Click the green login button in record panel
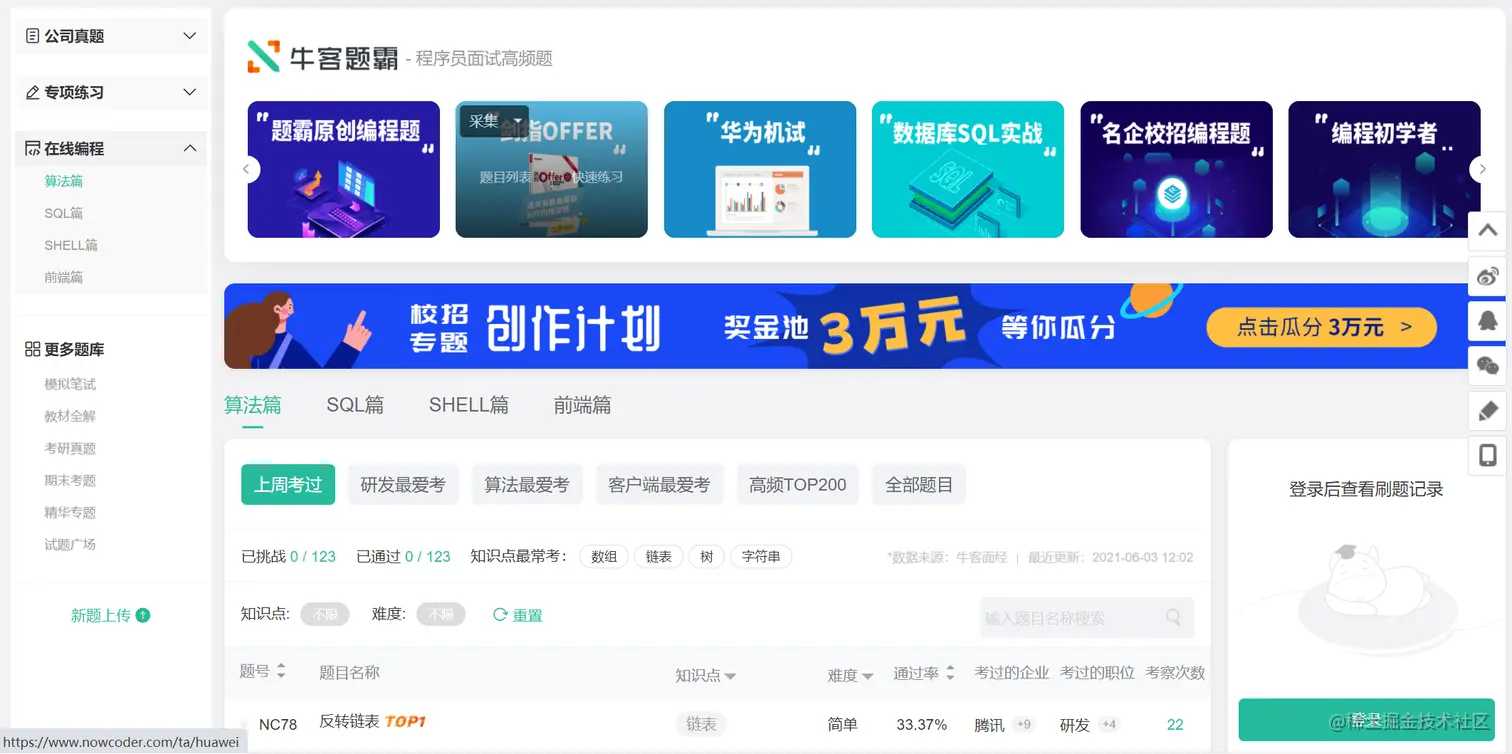The height and width of the screenshot is (754, 1512). (1366, 719)
